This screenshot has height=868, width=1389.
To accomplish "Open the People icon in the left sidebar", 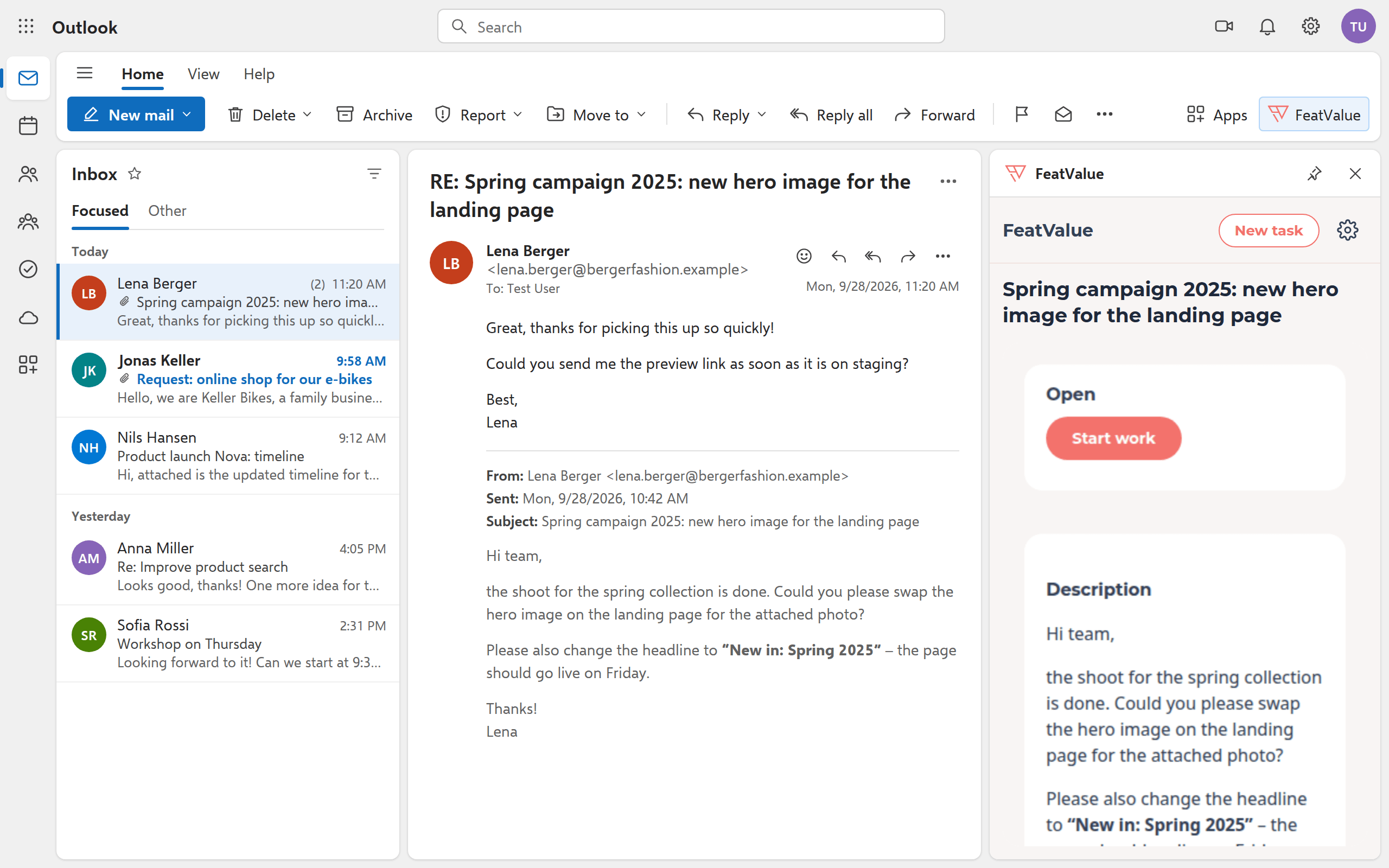I will tap(28, 174).
